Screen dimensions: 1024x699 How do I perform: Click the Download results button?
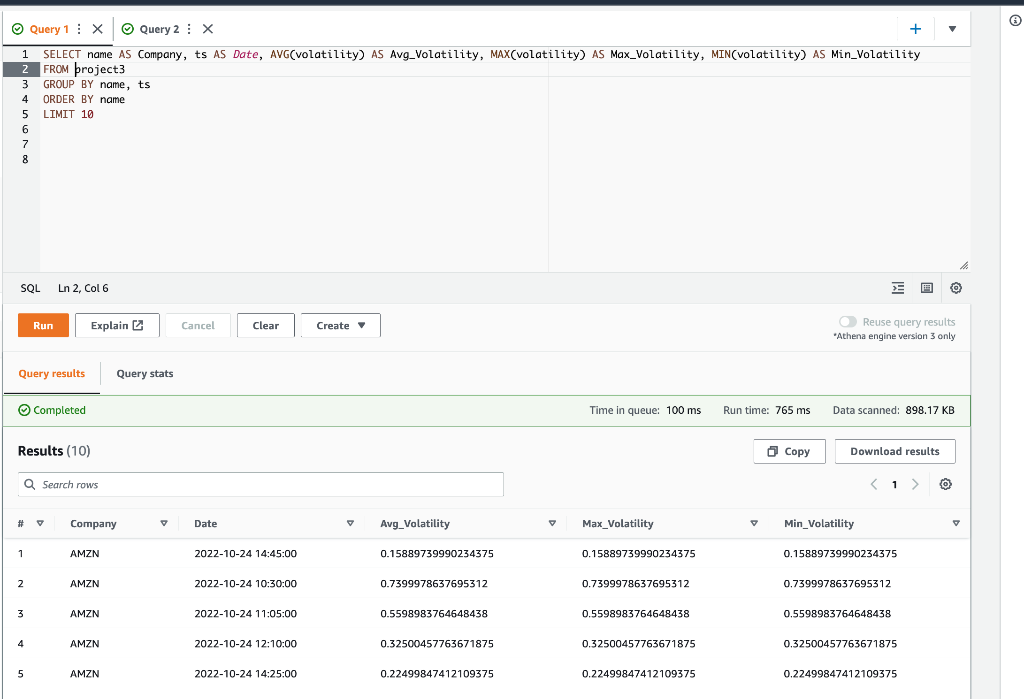(x=895, y=451)
